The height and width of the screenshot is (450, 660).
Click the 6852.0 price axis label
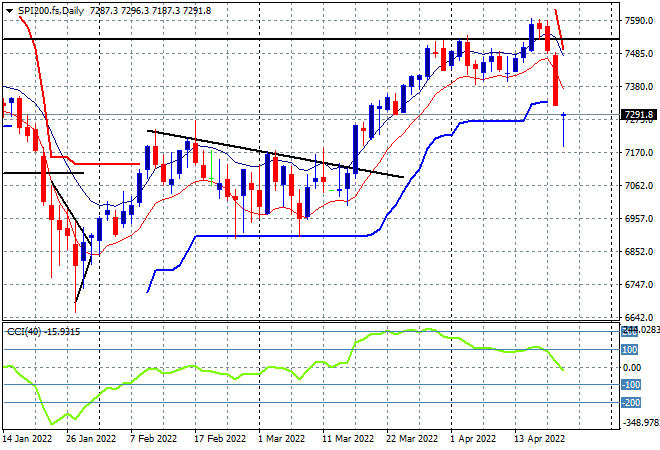click(639, 251)
